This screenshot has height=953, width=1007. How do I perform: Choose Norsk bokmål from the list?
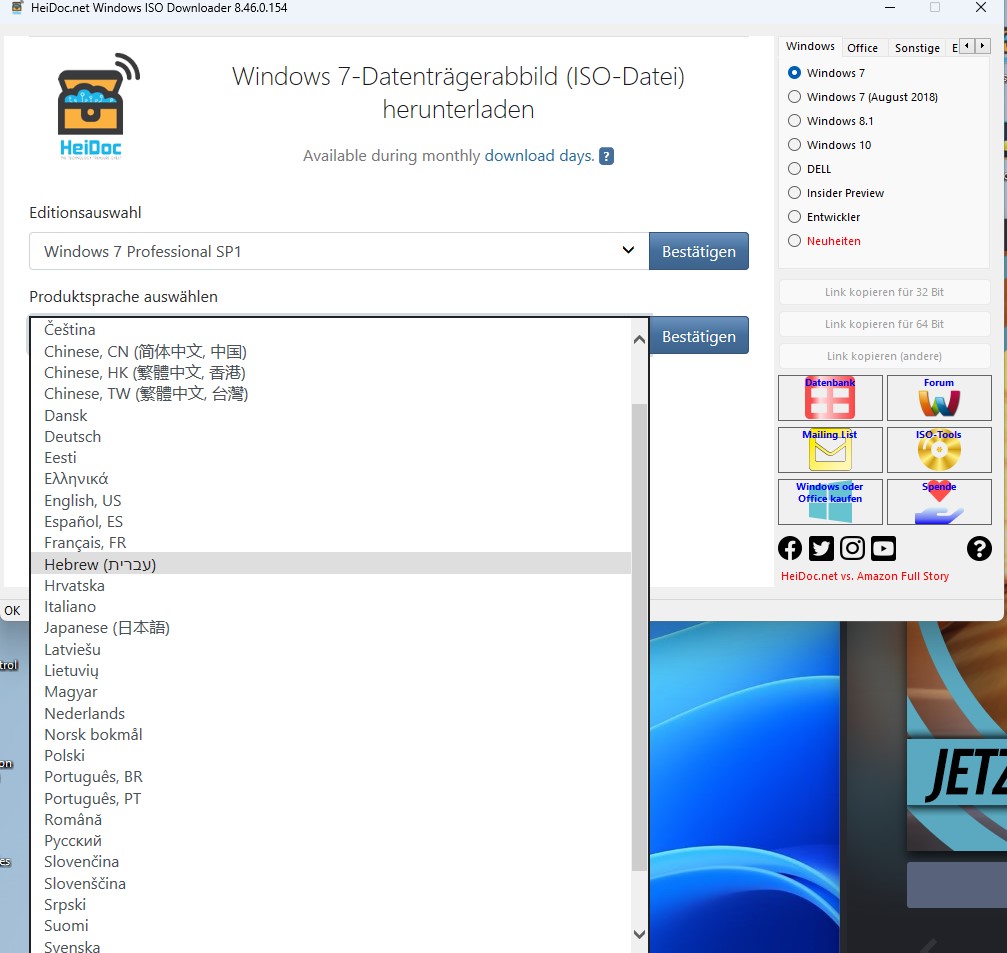[331, 735]
